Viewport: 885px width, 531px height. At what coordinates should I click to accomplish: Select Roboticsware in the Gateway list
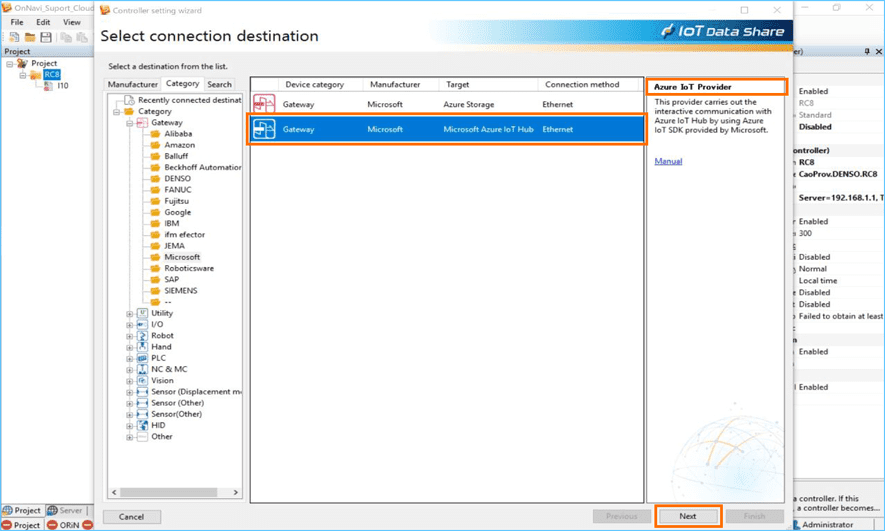tap(189, 269)
